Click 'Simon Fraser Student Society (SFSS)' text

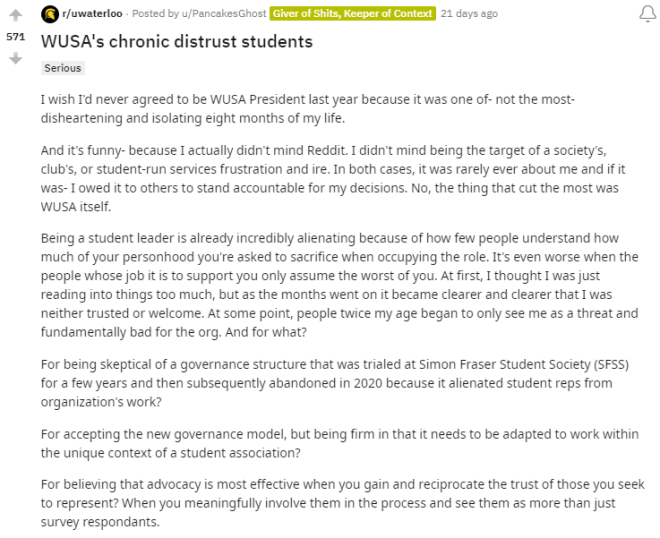[524, 364]
